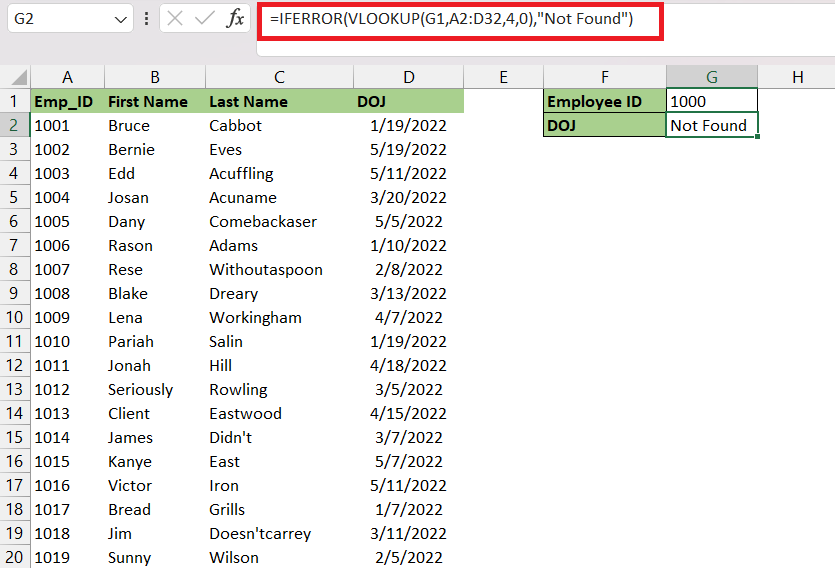Select column G header
Screen dimensions: 835x568
point(711,77)
